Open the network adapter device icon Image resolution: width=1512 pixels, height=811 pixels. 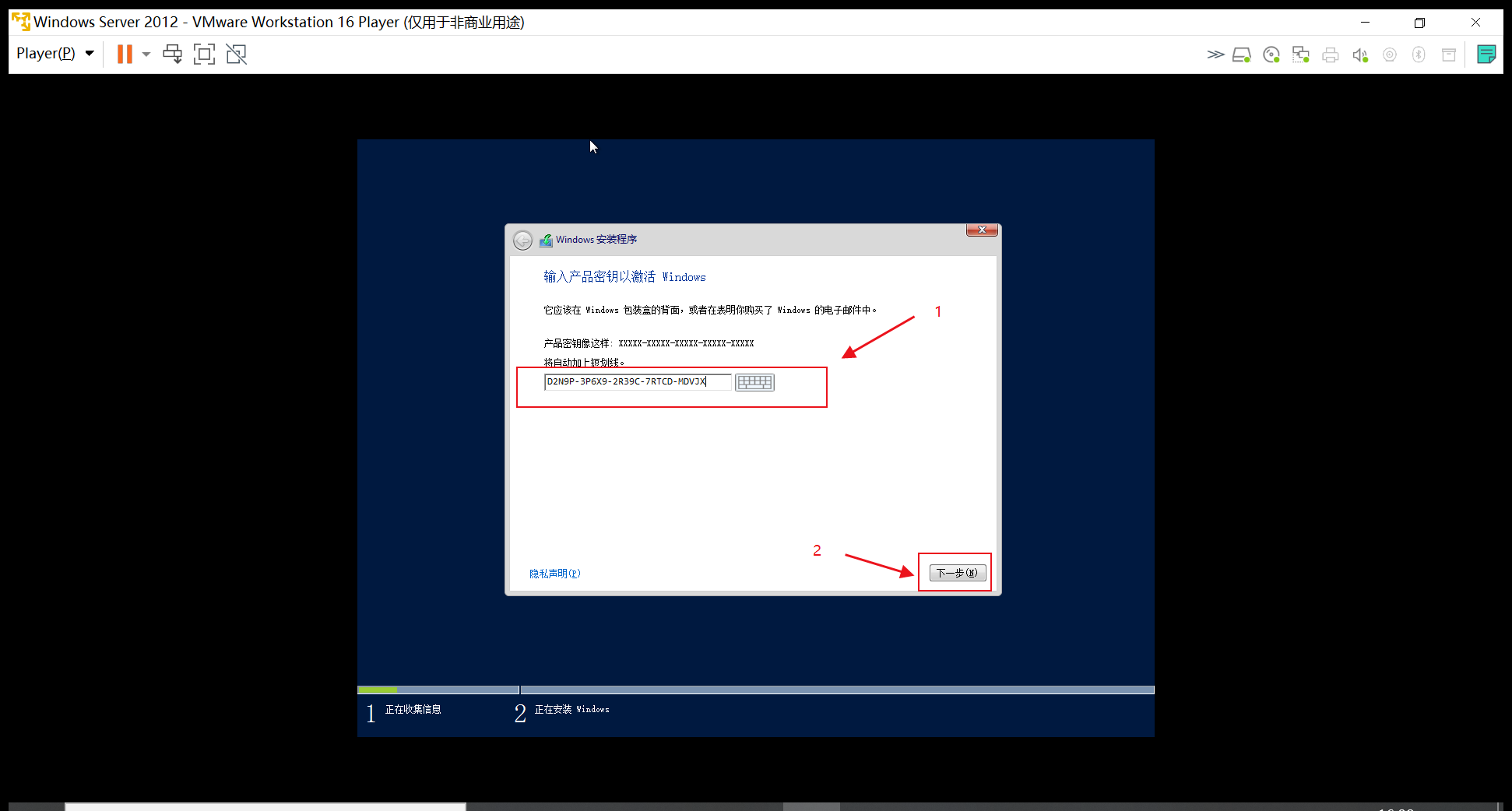pyautogui.click(x=1301, y=54)
